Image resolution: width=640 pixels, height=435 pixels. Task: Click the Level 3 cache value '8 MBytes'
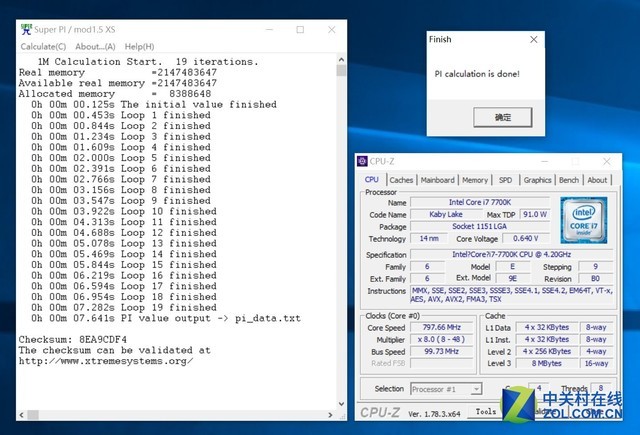547,364
